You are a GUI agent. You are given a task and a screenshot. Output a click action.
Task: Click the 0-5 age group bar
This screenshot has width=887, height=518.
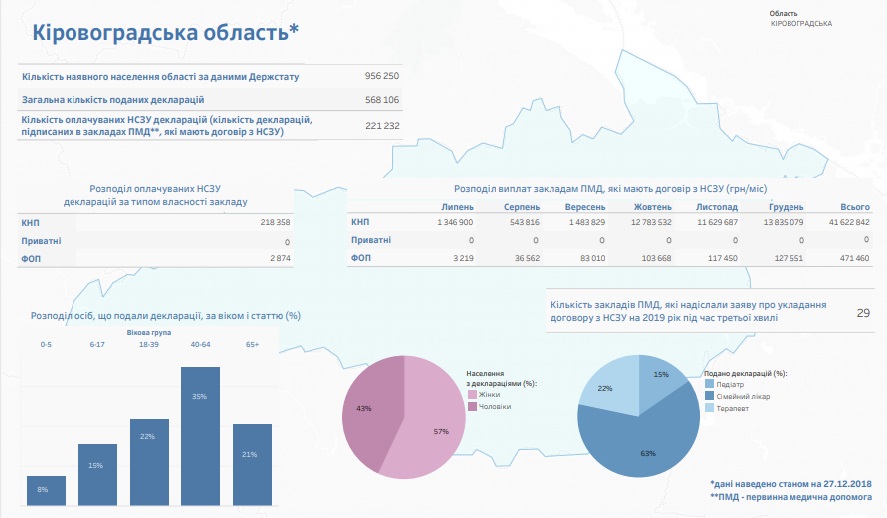pyautogui.click(x=46, y=490)
